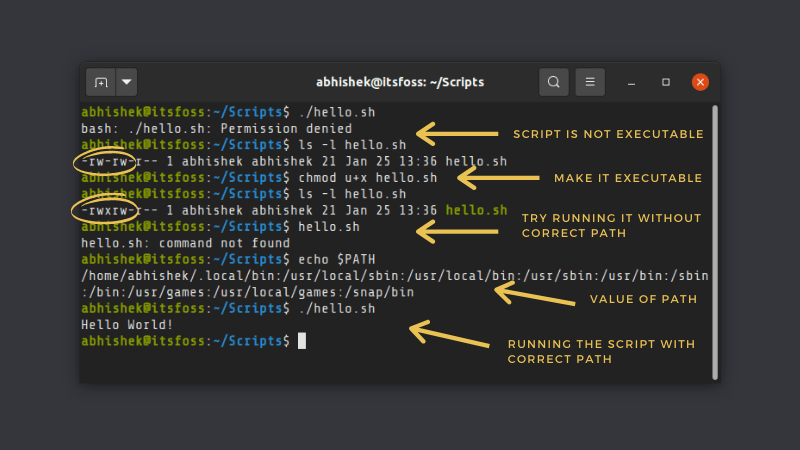The image size is (800, 450).
Task: Click the green hello.sh filename in the listing
Action: click(476, 210)
